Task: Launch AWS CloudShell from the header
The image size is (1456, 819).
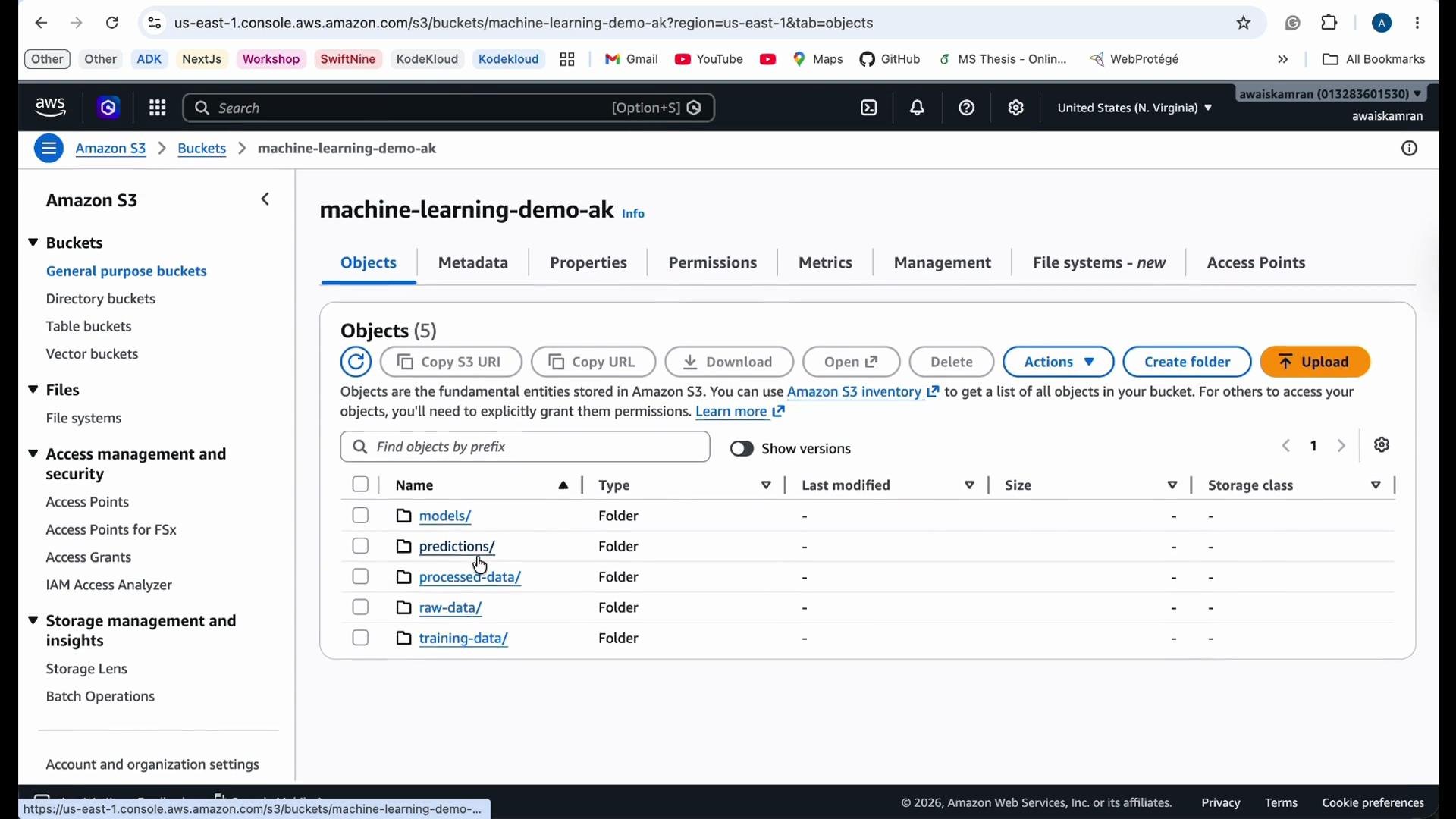Action: [x=870, y=108]
